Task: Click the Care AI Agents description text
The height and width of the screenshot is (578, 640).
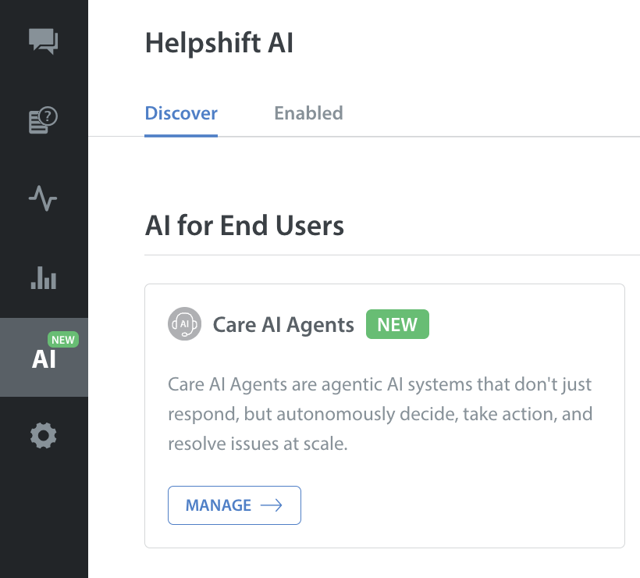Action: coord(380,413)
